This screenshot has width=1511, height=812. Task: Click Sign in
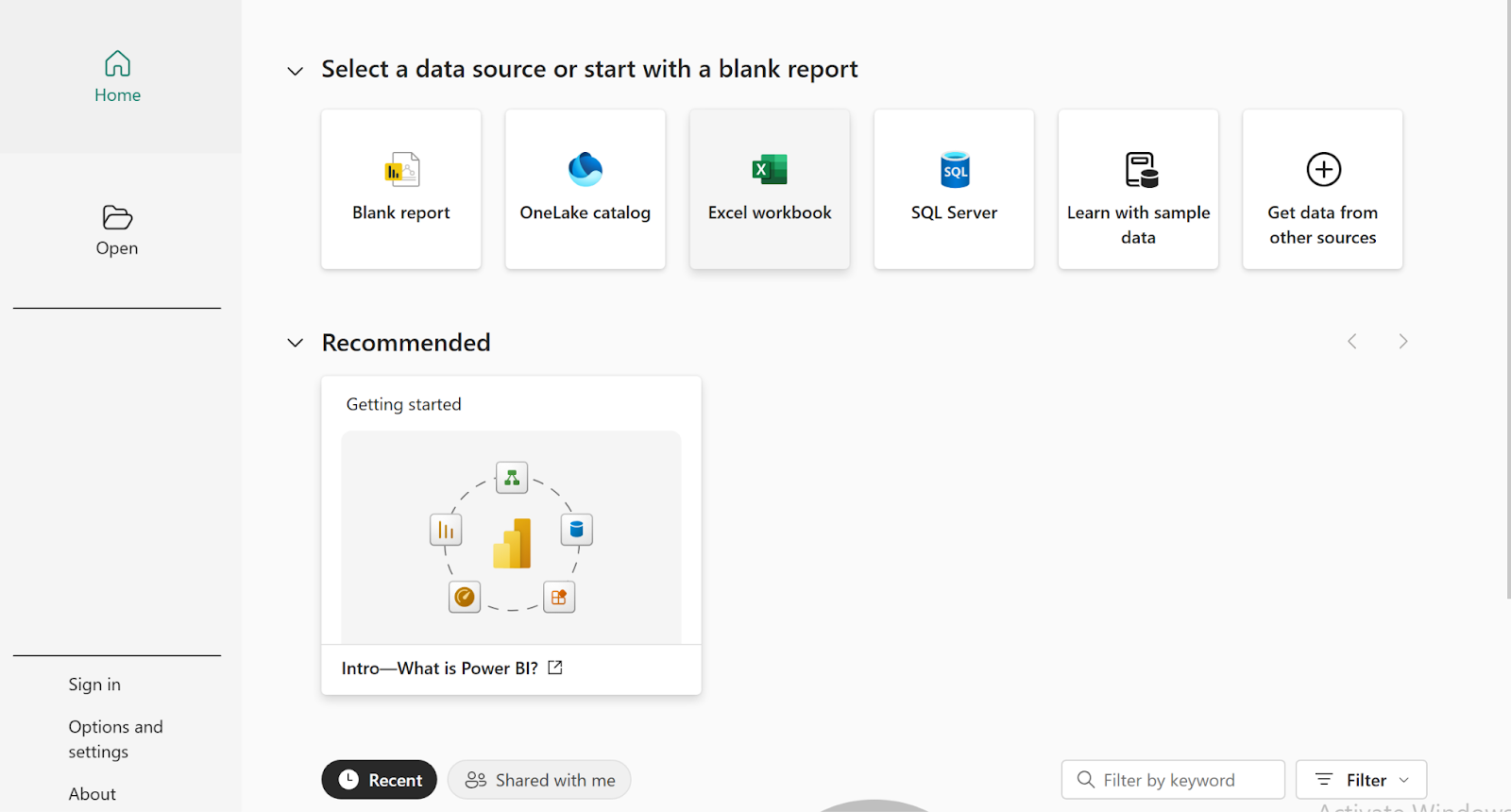pyautogui.click(x=94, y=685)
